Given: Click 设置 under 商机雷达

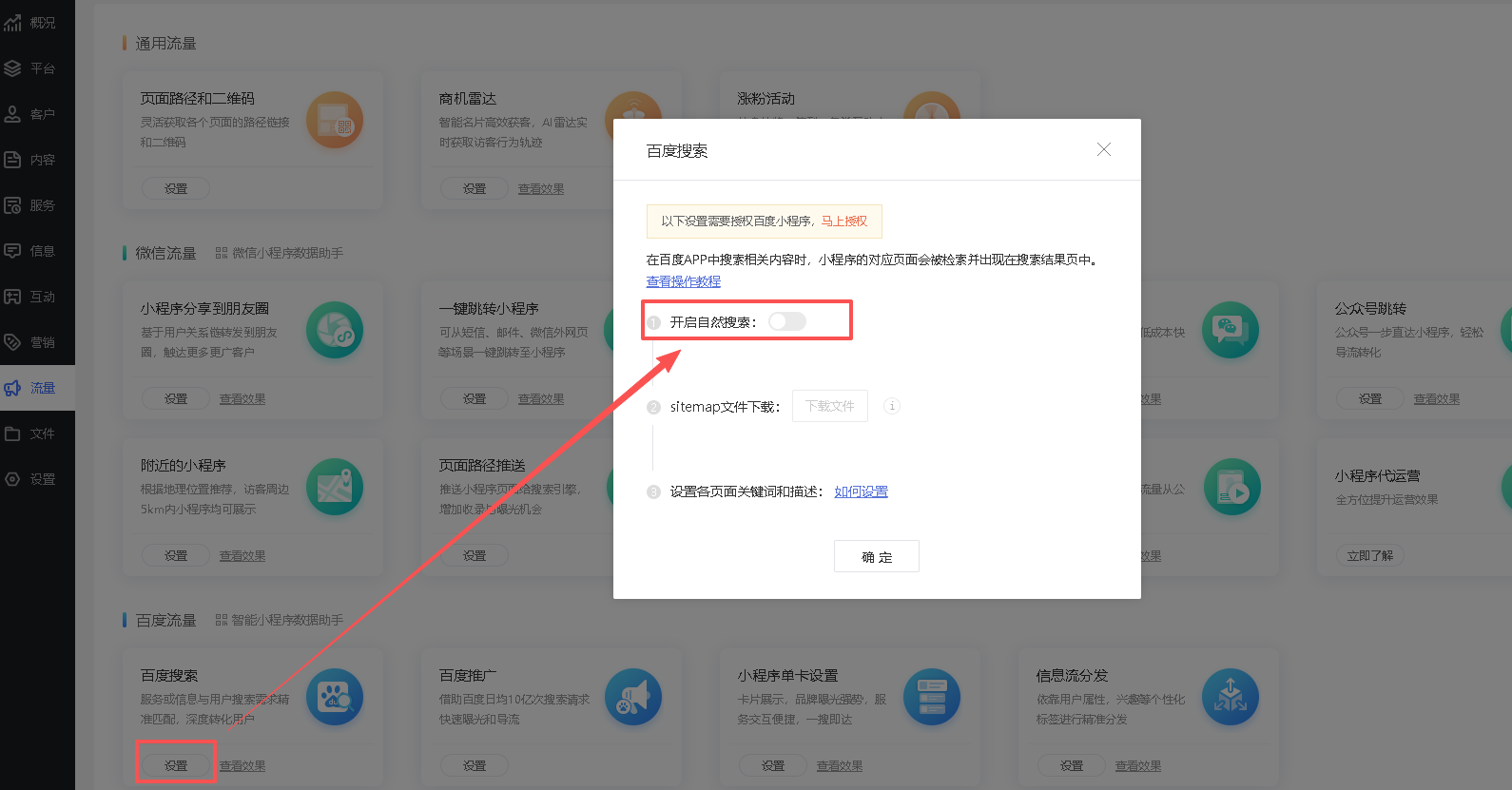Looking at the screenshot, I should (475, 188).
